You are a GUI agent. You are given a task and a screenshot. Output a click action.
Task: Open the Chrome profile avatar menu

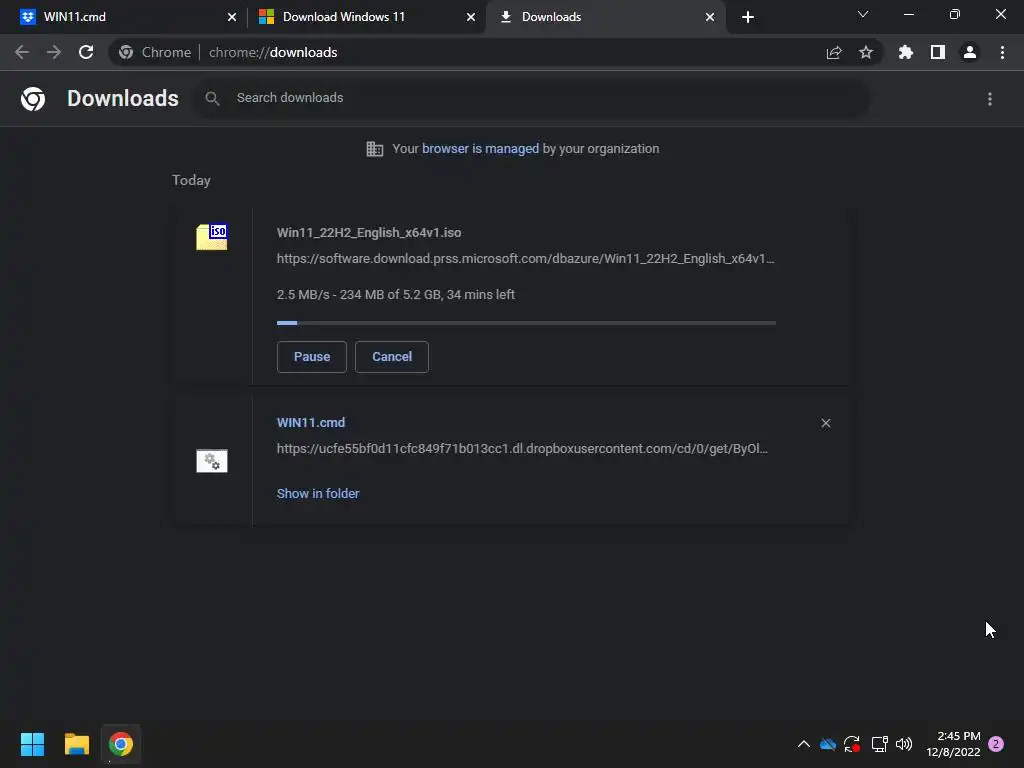(x=970, y=52)
